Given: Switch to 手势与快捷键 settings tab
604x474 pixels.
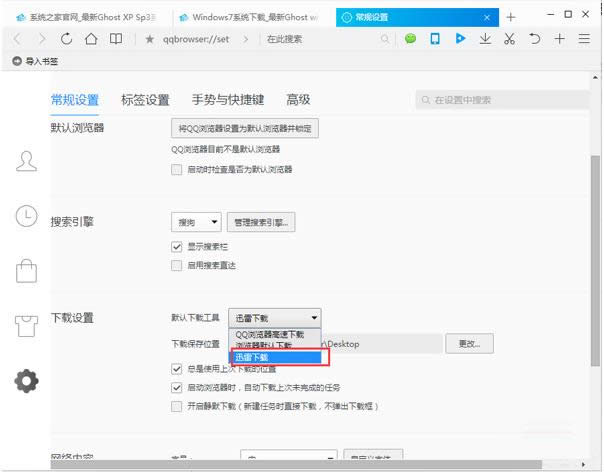Looking at the screenshot, I should coord(228,100).
